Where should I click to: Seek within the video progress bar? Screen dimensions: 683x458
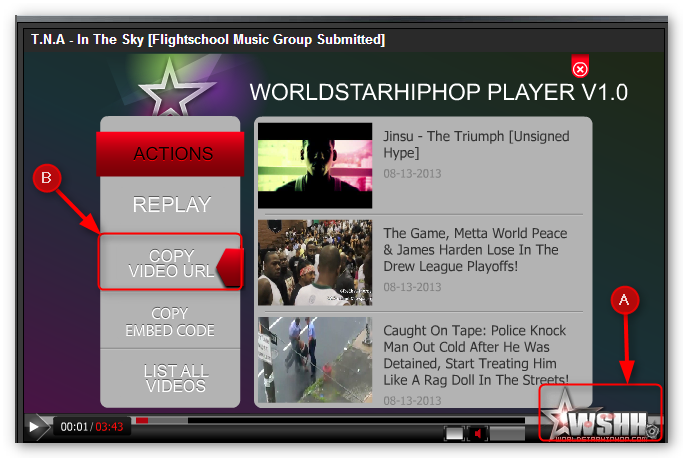point(330,420)
